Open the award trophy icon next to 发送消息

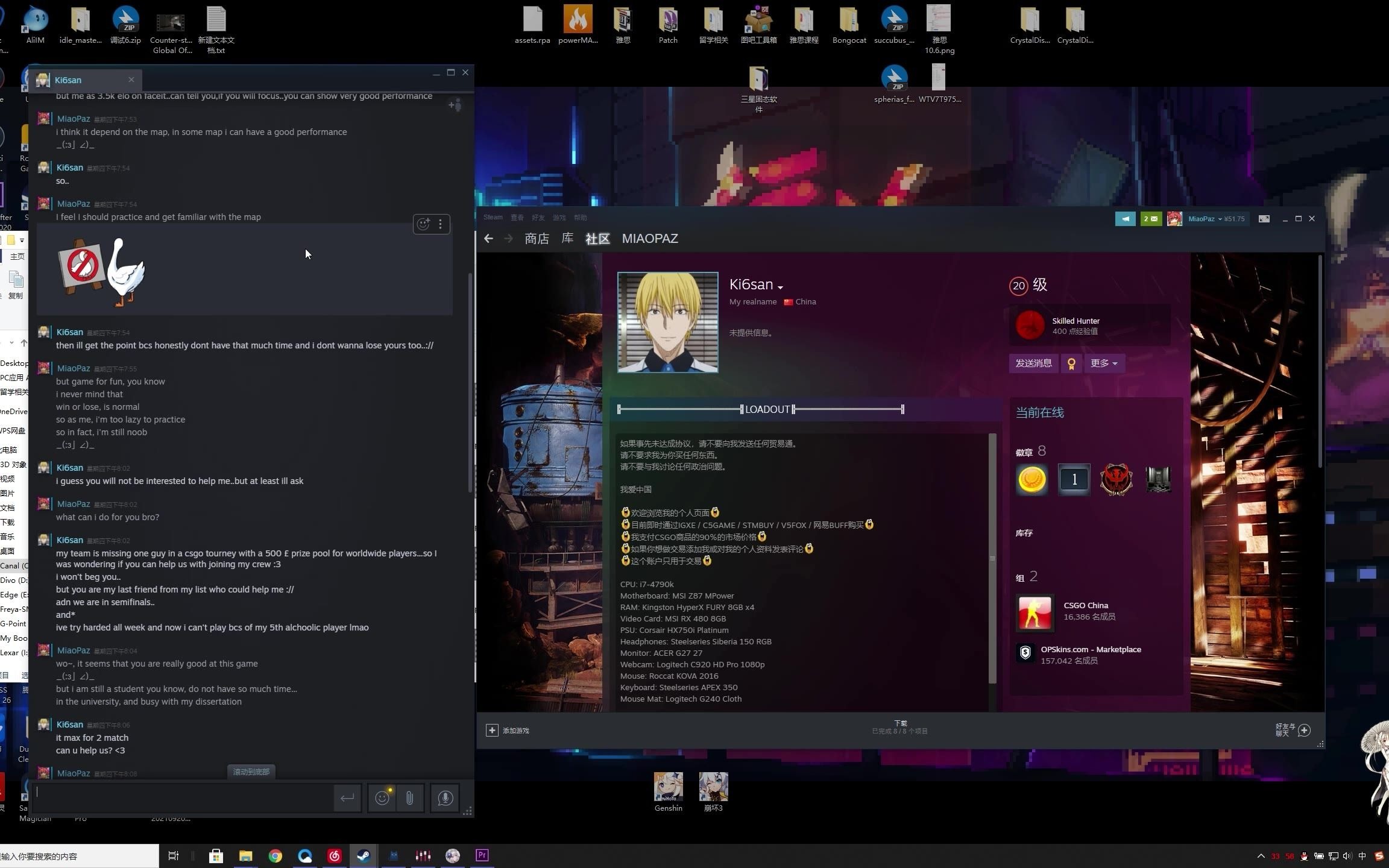[1071, 363]
